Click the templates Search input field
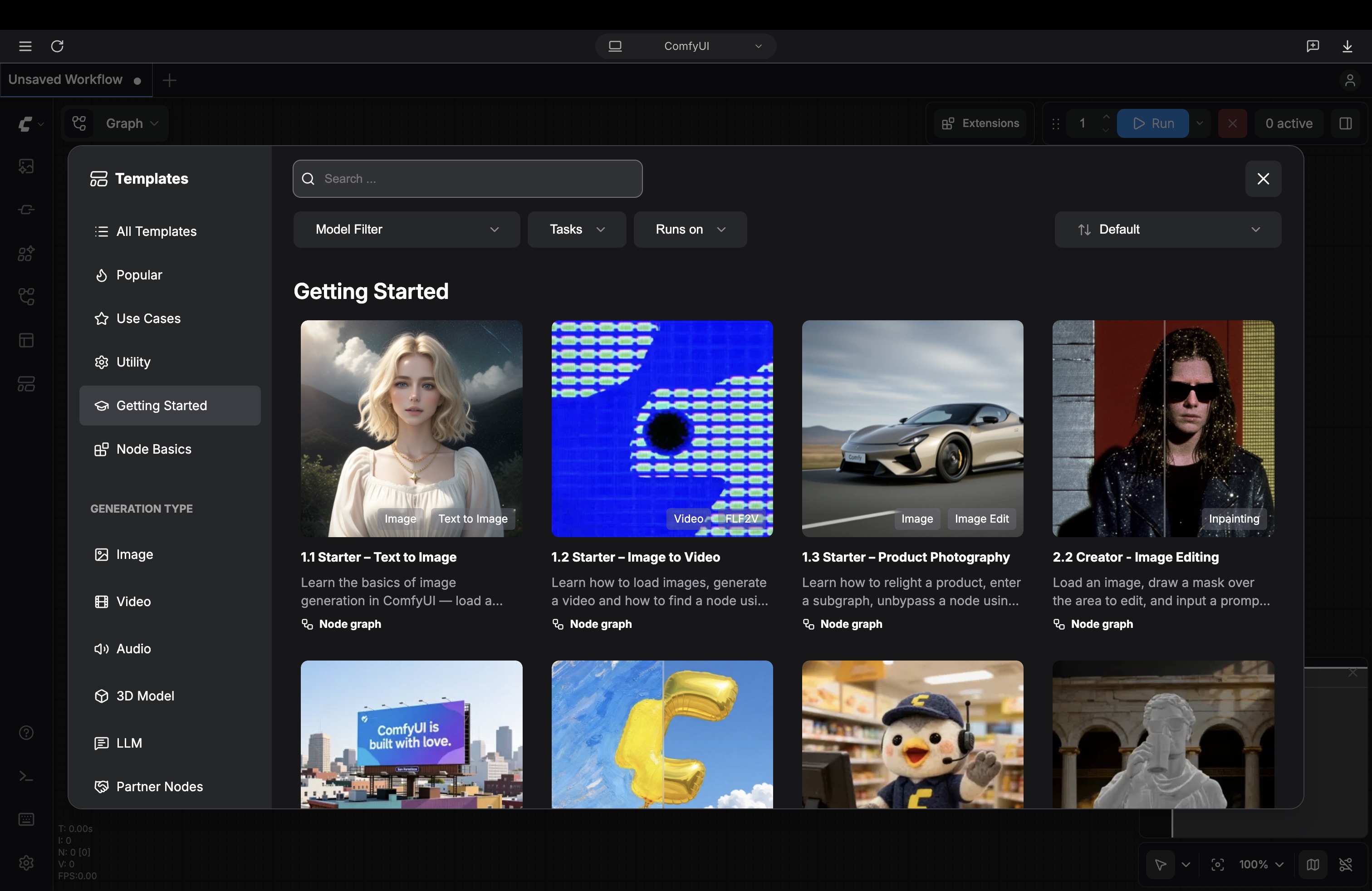The image size is (1372, 891). click(467, 179)
